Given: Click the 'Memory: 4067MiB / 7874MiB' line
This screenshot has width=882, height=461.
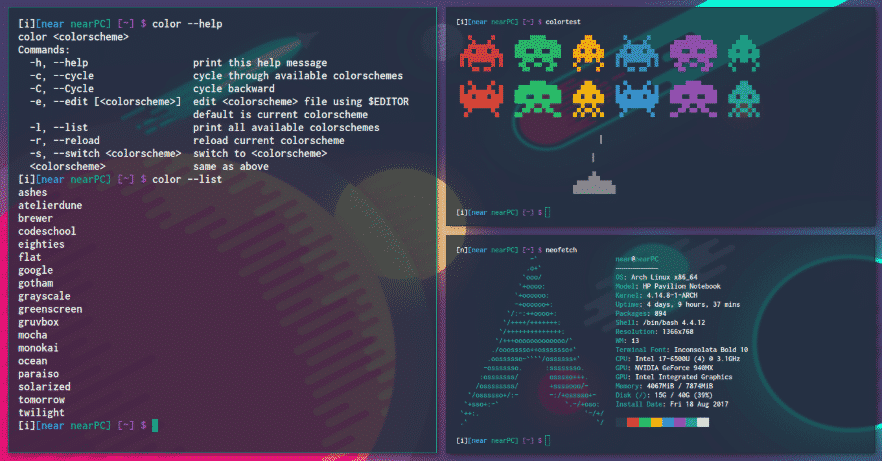Looking at the screenshot, I should (x=664, y=386).
